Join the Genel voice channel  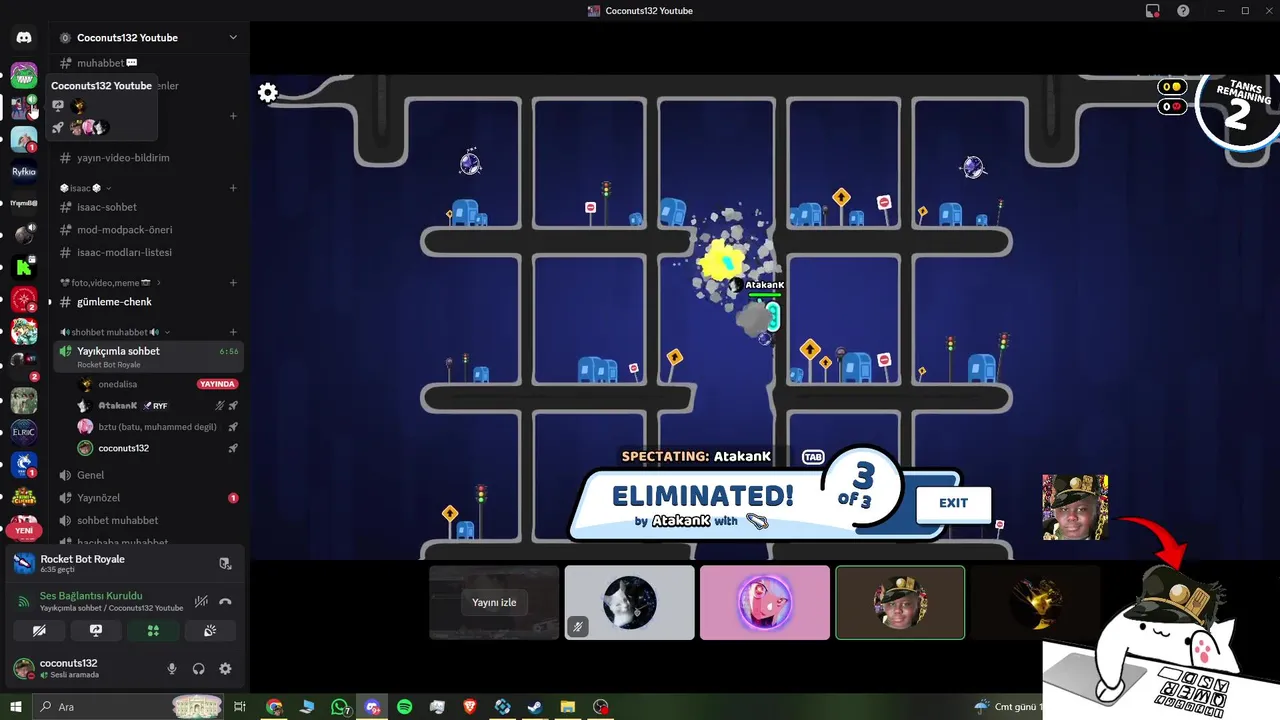[148, 475]
